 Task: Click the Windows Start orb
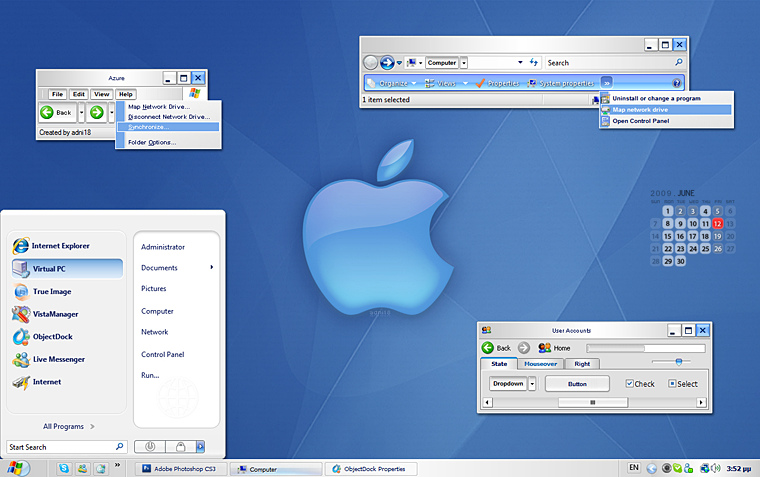[17, 468]
